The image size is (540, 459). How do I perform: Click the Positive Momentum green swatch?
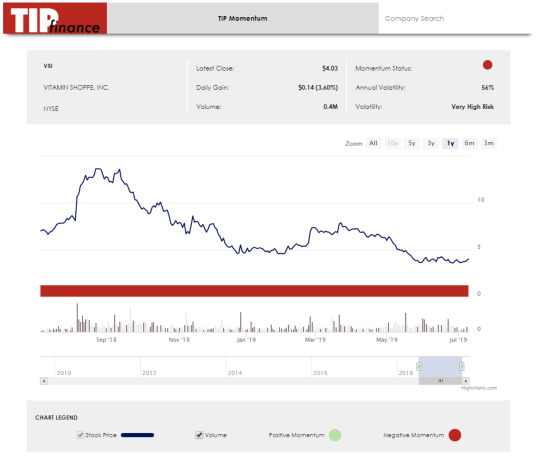tap(335, 435)
